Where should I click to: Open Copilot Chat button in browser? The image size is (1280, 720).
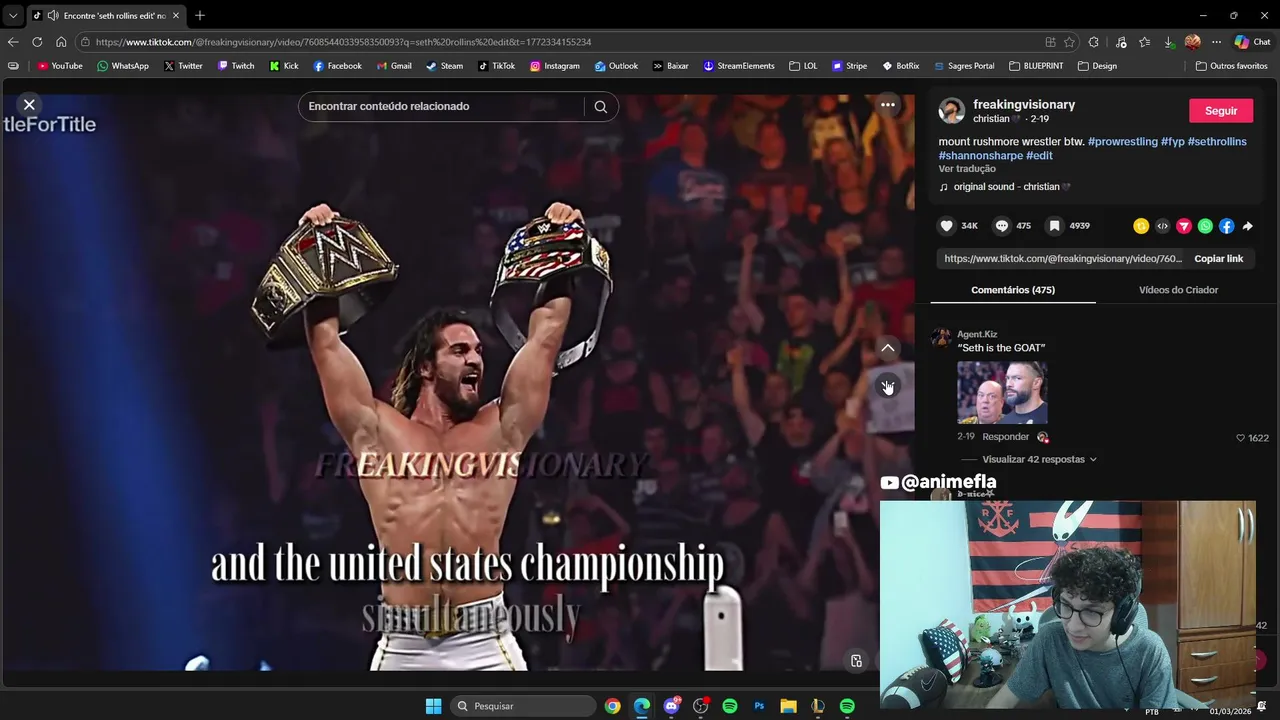tap(1252, 42)
